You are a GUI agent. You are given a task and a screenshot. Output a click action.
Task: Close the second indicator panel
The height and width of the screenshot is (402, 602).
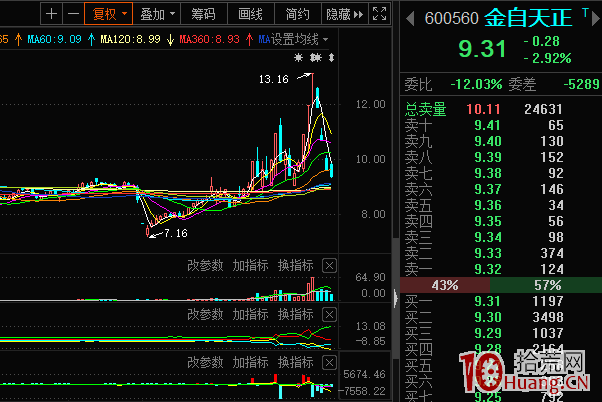329,314
